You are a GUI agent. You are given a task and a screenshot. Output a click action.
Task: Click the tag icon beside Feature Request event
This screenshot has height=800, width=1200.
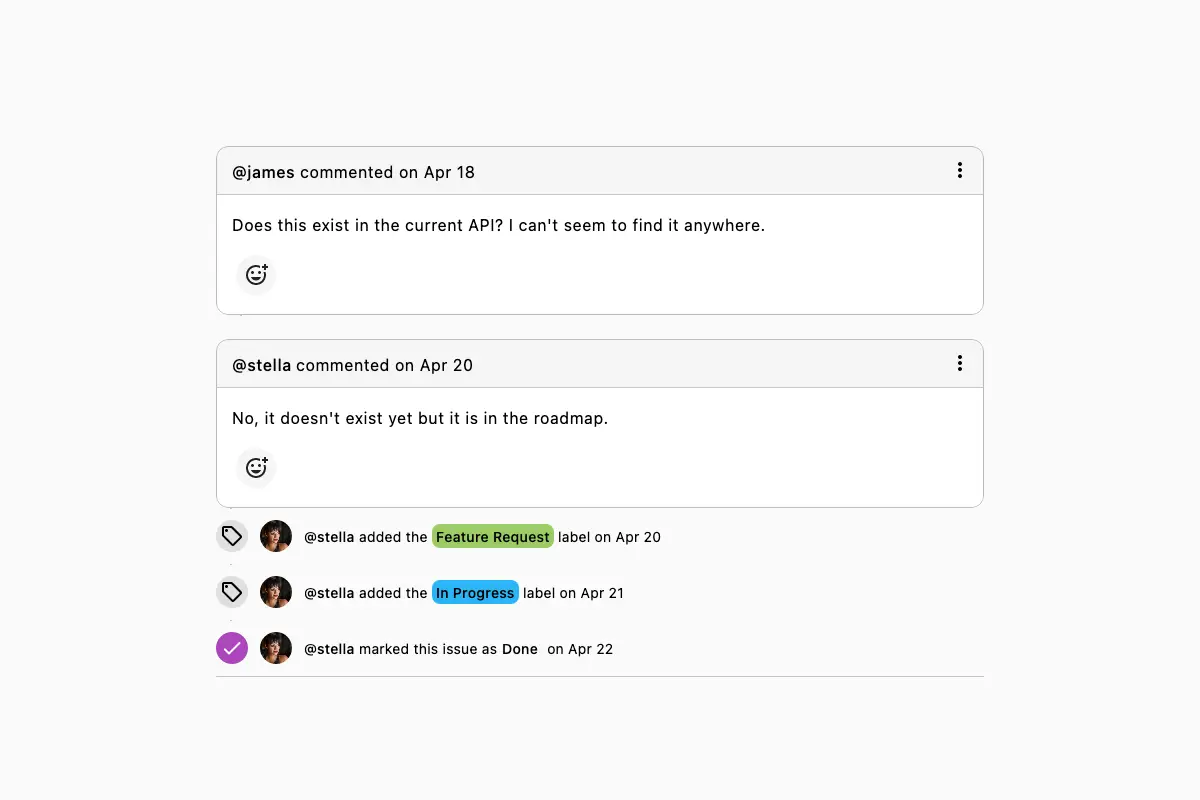click(232, 537)
